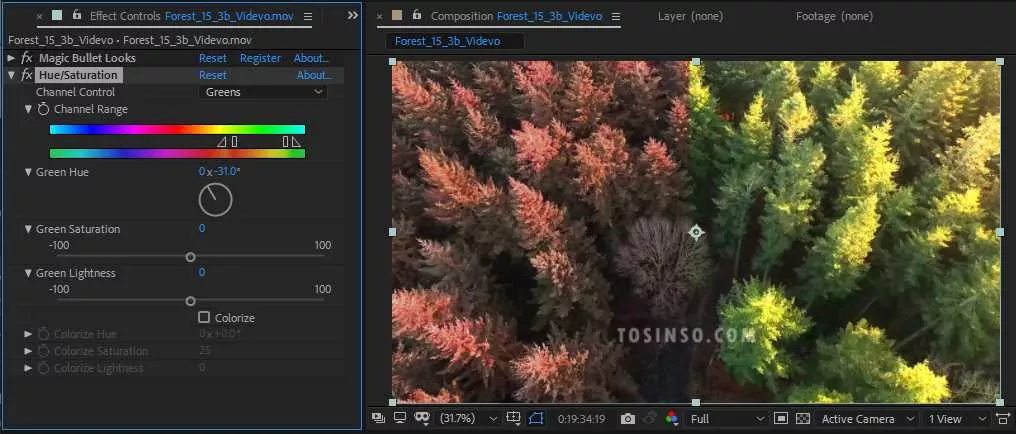Close the Composition panel
The width and height of the screenshot is (1016, 434).
382,16
